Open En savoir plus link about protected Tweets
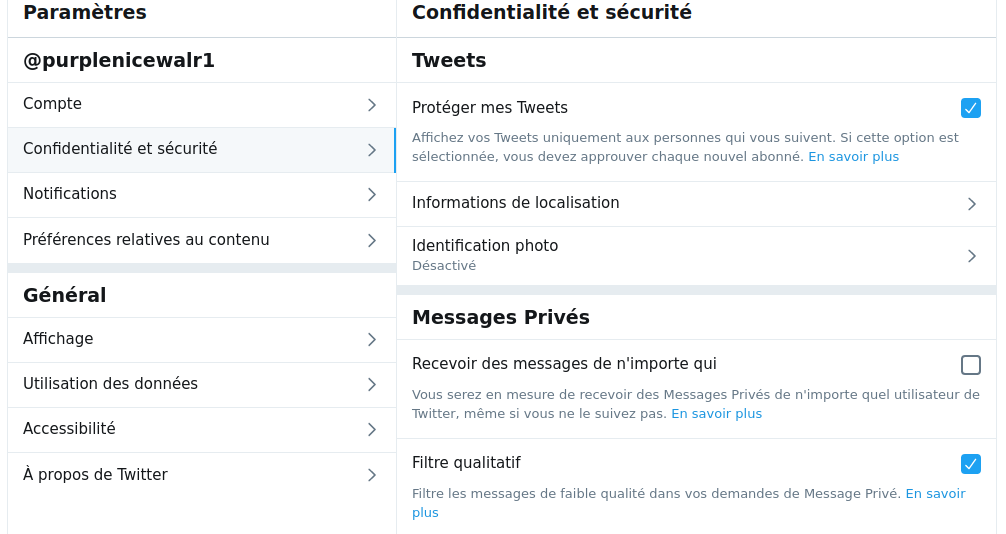 [x=853, y=157]
